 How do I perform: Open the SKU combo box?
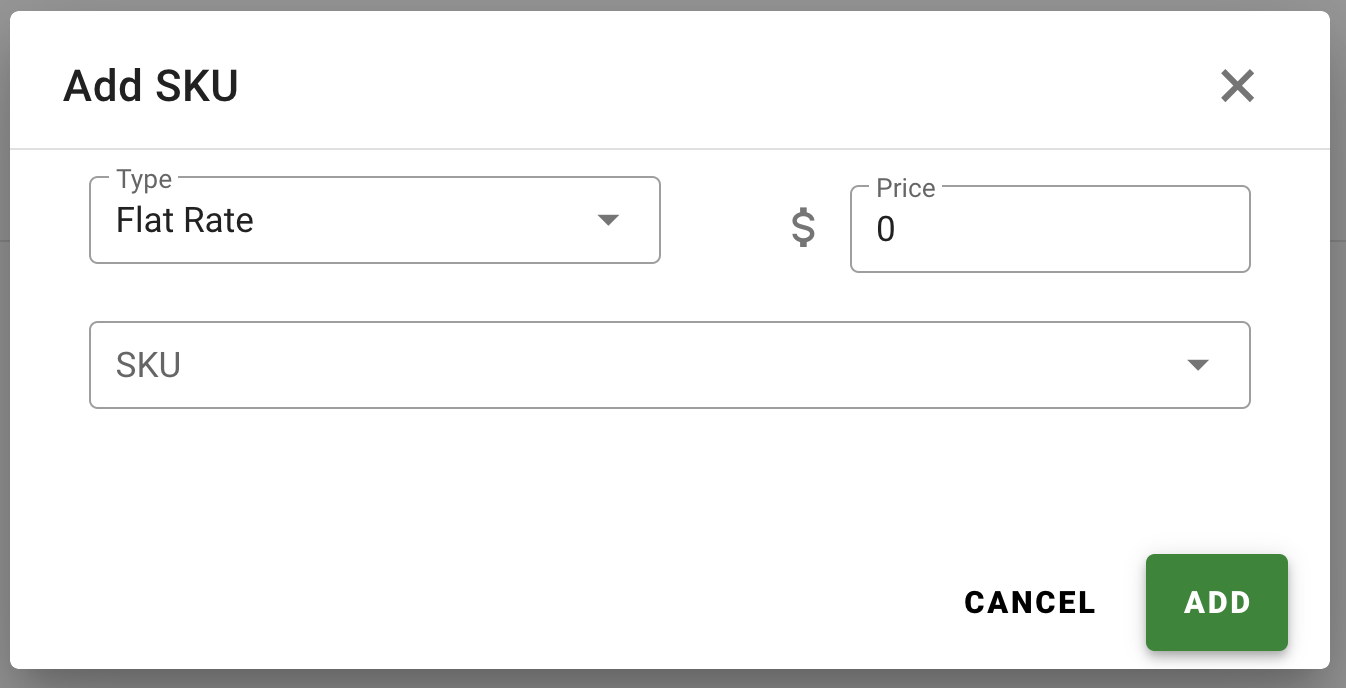(x=670, y=365)
